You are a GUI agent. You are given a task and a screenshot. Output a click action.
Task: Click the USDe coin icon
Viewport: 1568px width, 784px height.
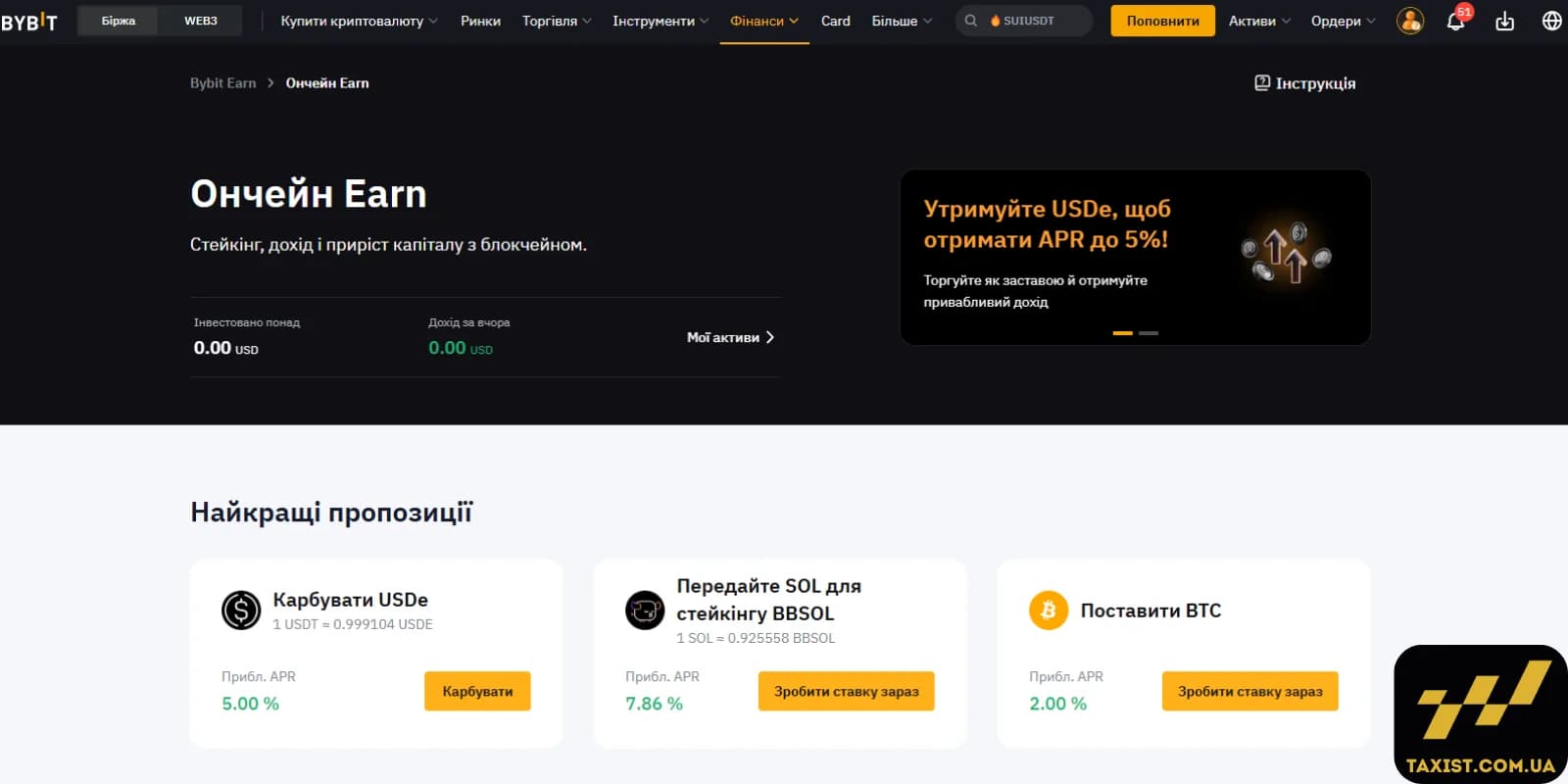(241, 611)
